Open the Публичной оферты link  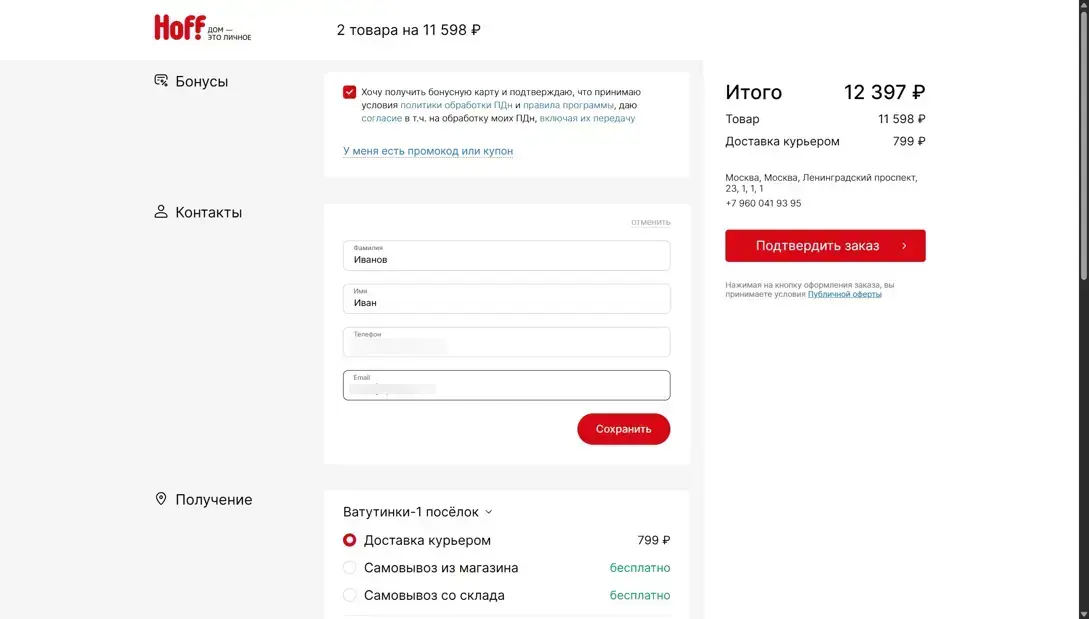click(844, 294)
